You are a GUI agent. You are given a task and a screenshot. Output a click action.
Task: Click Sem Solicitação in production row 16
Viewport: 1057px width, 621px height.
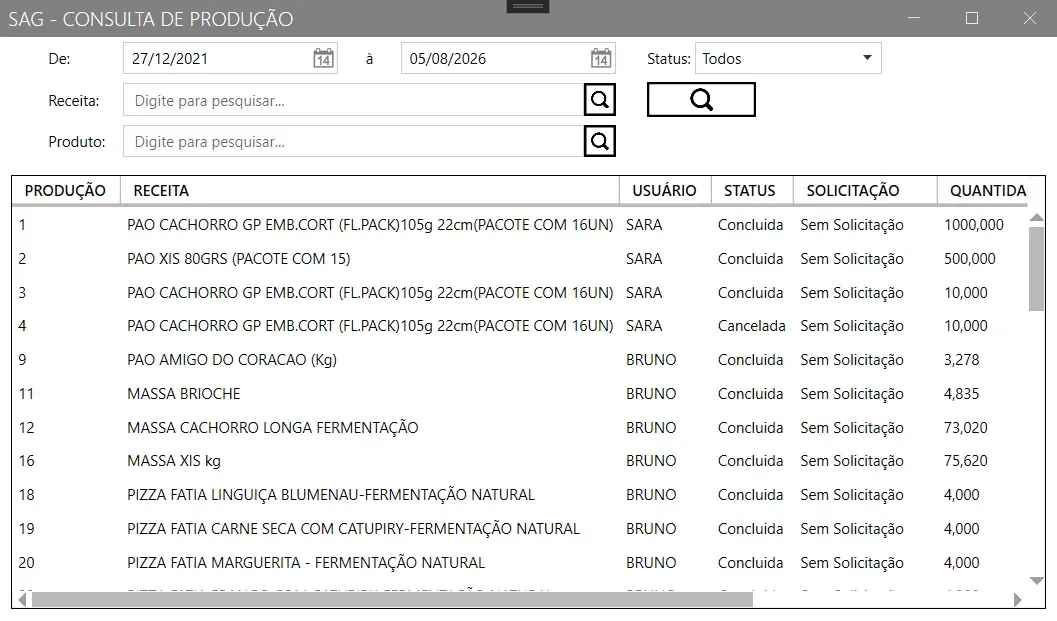pos(851,461)
